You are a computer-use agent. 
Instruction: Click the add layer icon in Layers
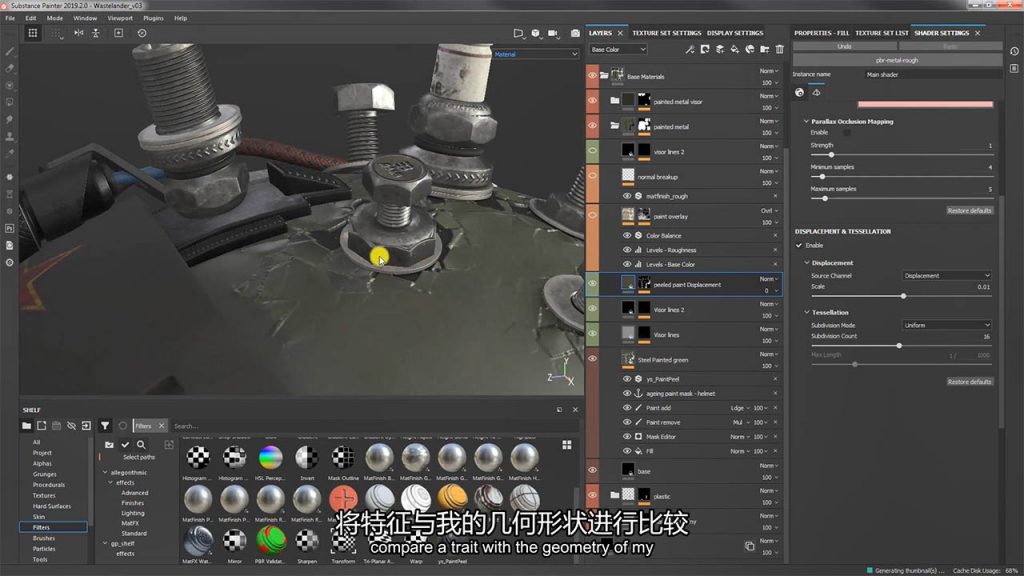pos(720,49)
